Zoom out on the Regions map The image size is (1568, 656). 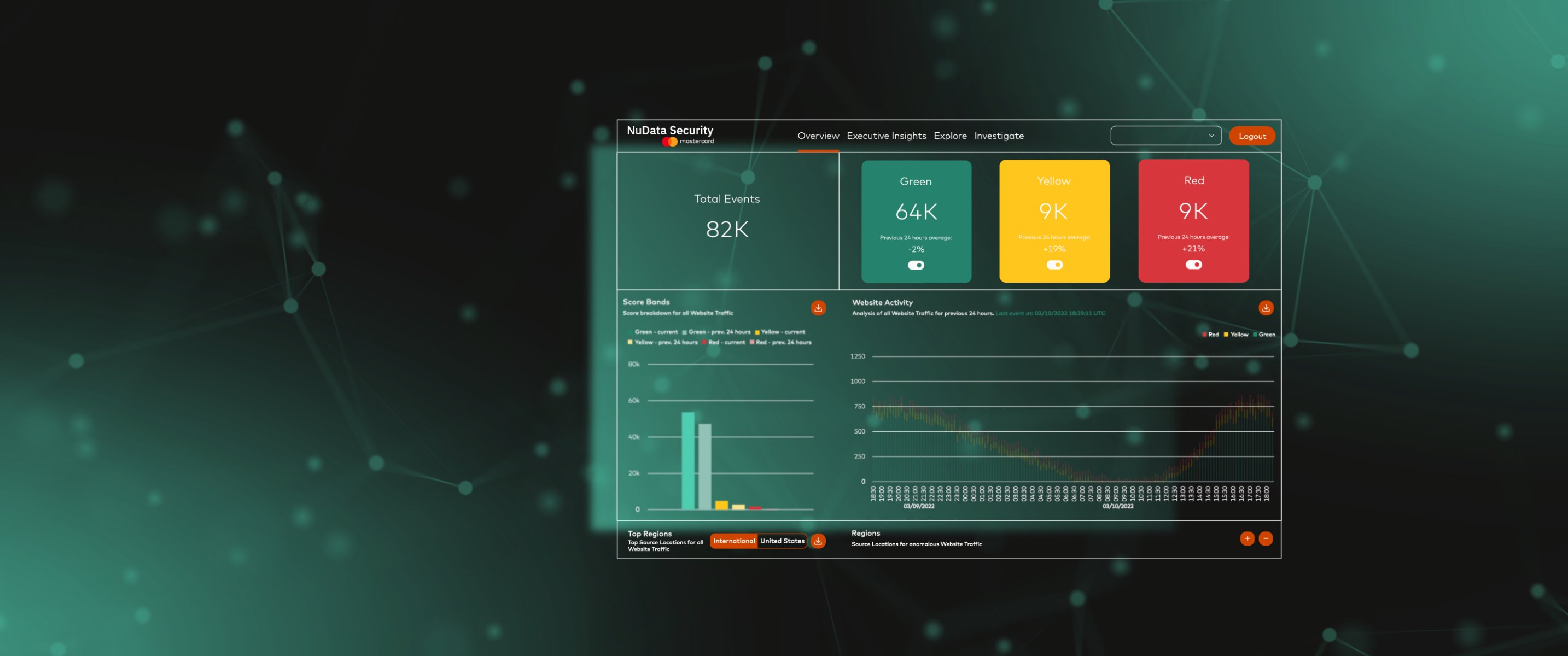pyautogui.click(x=1266, y=538)
